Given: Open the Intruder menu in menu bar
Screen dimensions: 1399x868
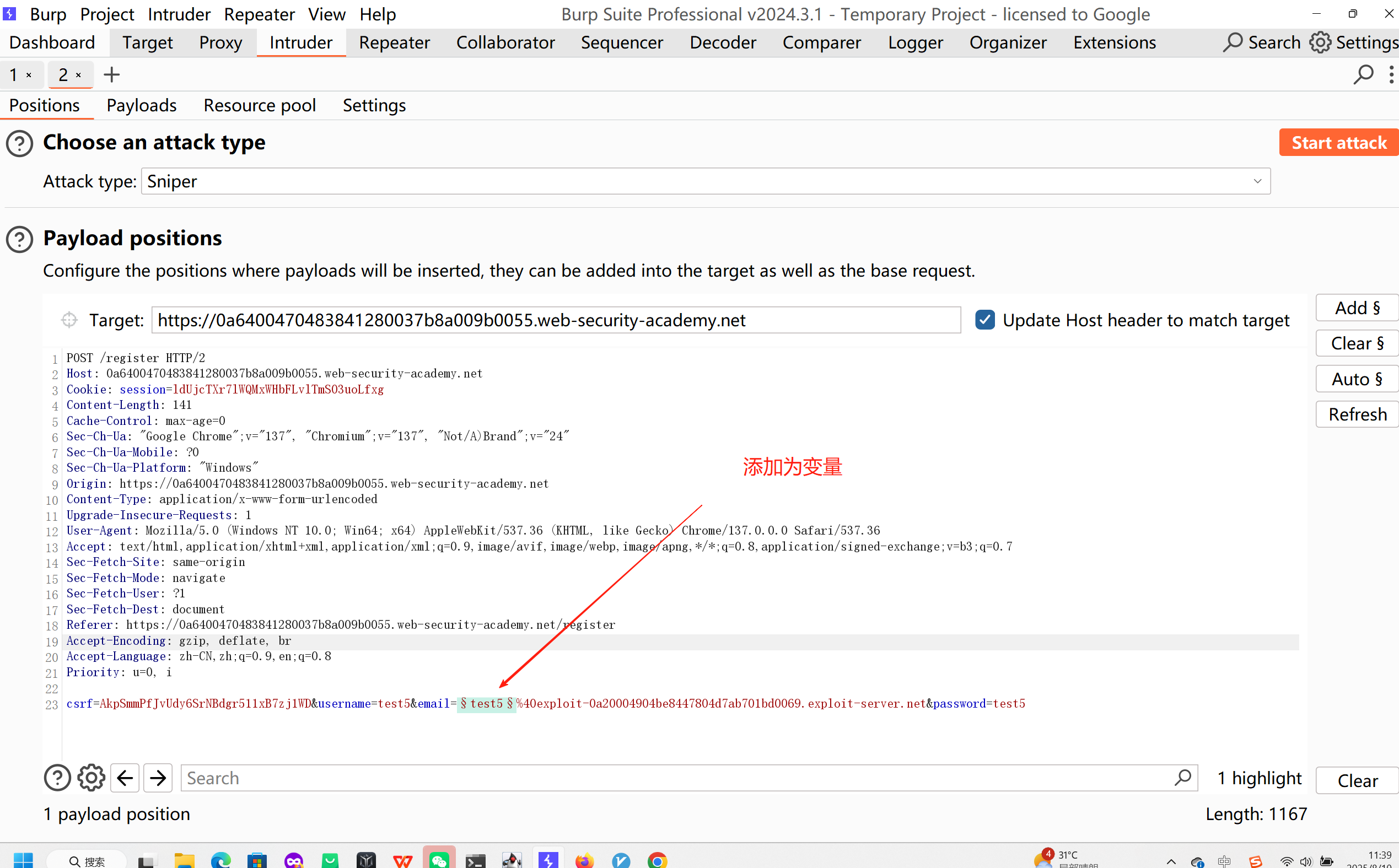Looking at the screenshot, I should [x=179, y=14].
